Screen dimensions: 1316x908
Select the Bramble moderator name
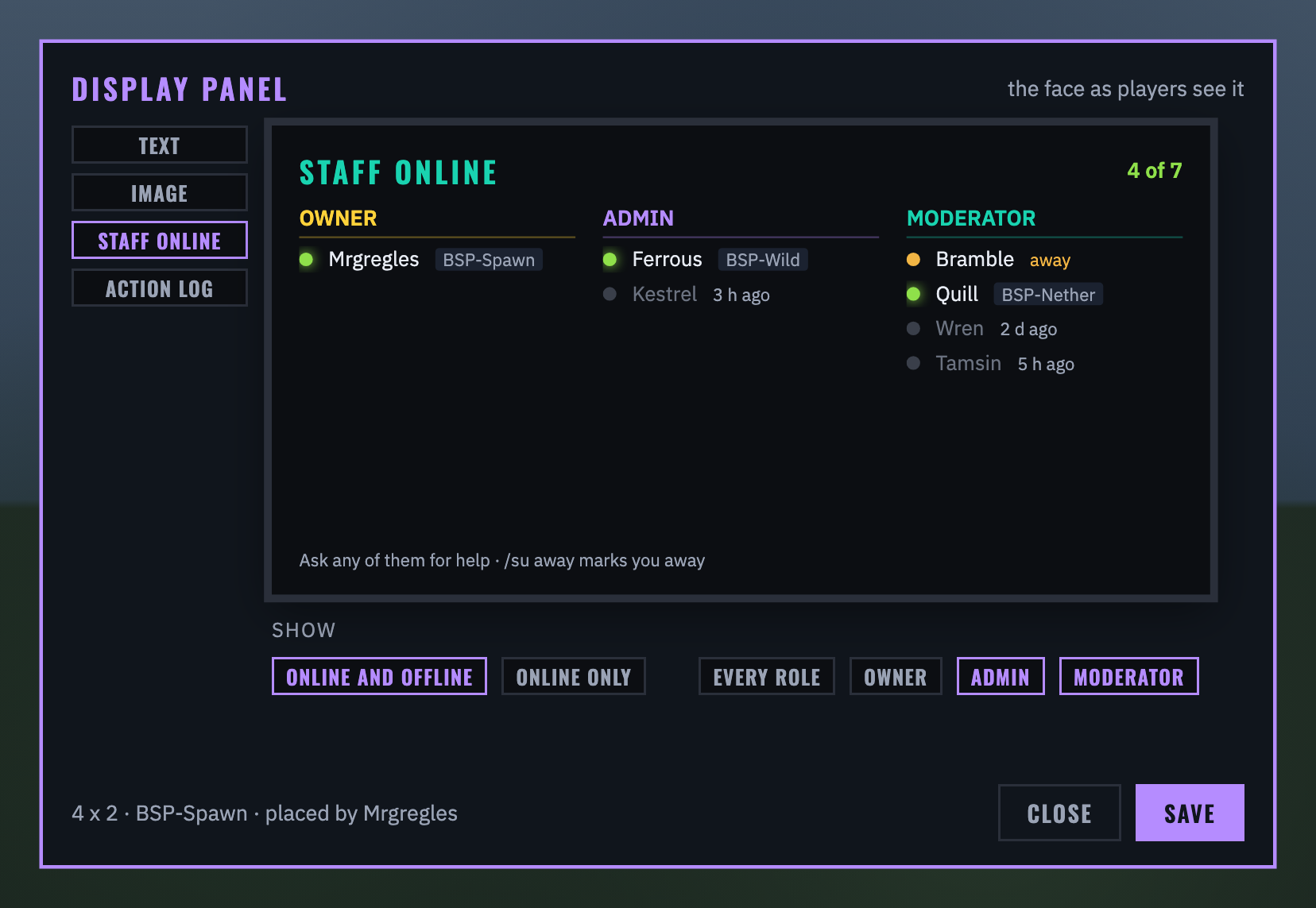pyautogui.click(x=975, y=259)
